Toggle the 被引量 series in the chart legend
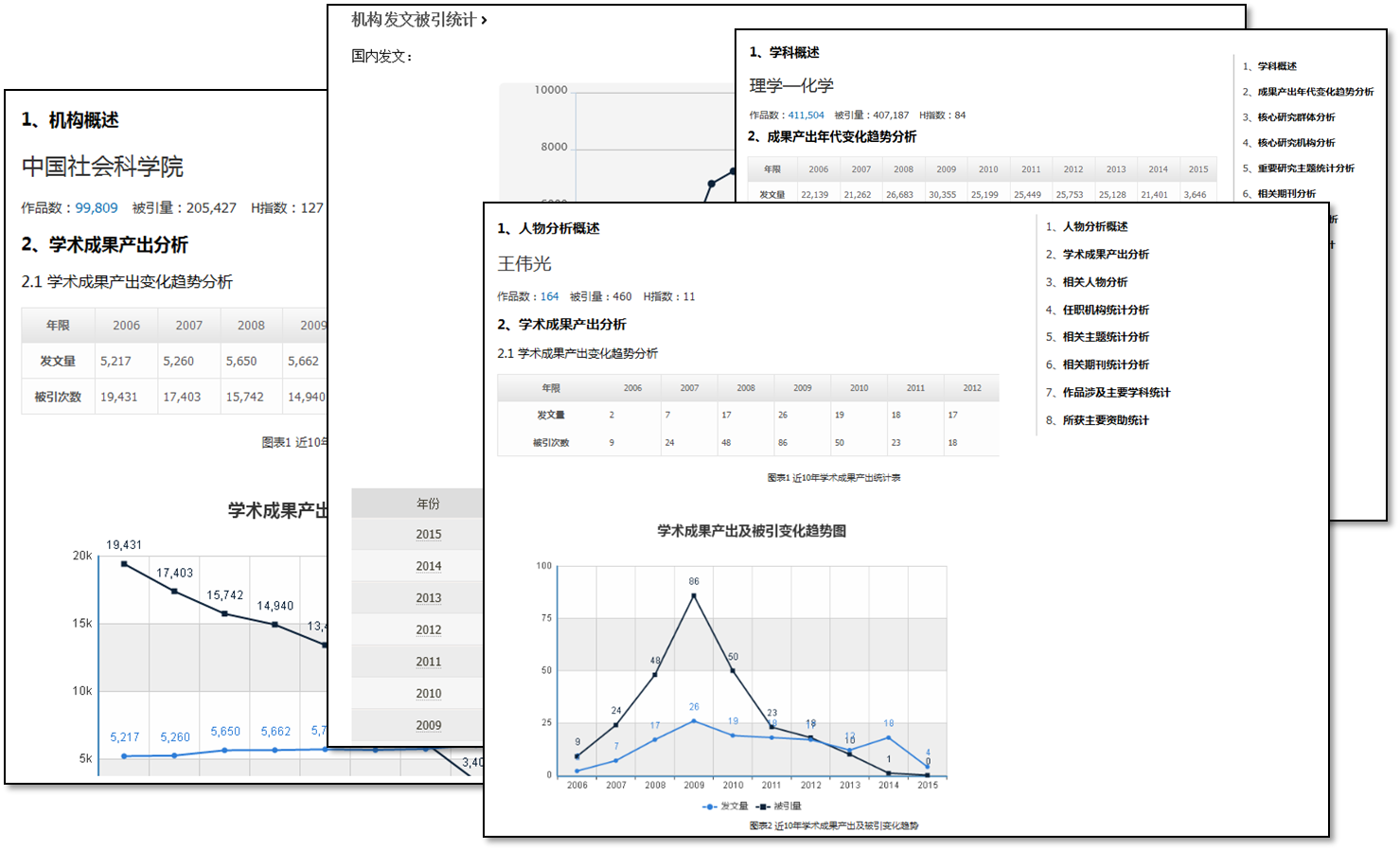1400x850 pixels. 779,806
